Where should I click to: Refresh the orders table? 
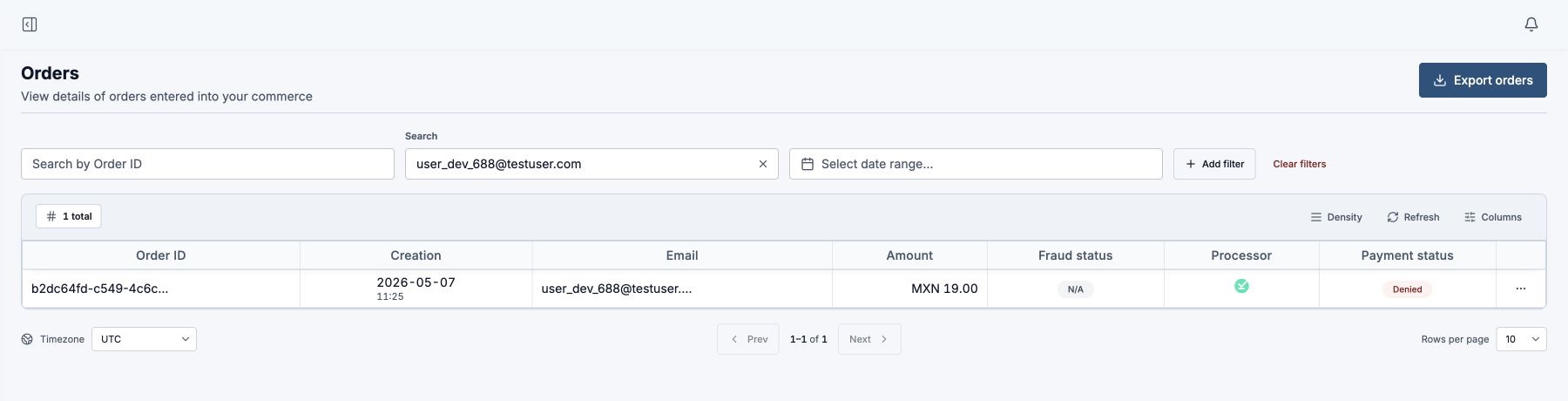click(1413, 217)
